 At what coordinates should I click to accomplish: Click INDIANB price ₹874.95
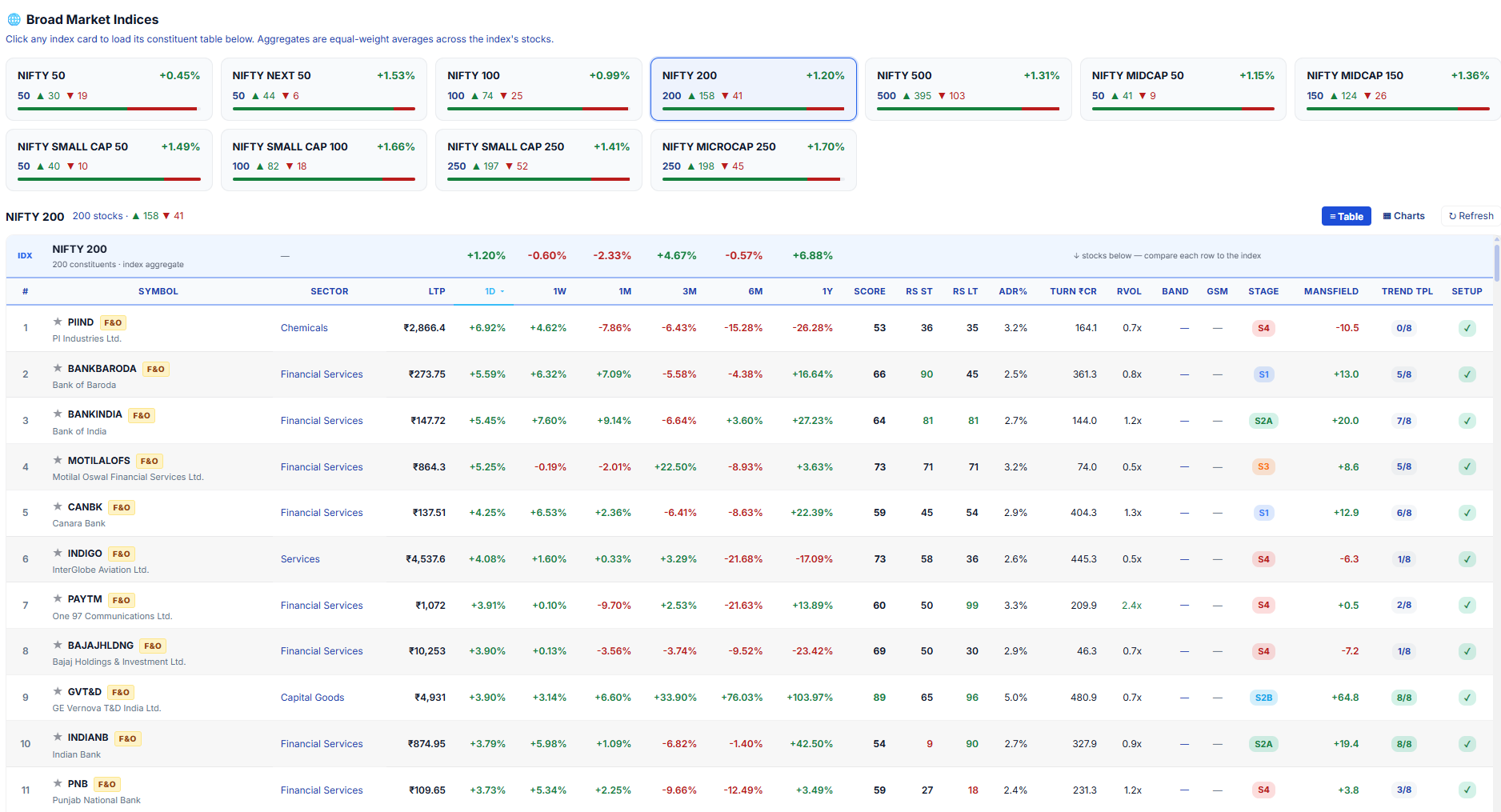click(x=426, y=744)
